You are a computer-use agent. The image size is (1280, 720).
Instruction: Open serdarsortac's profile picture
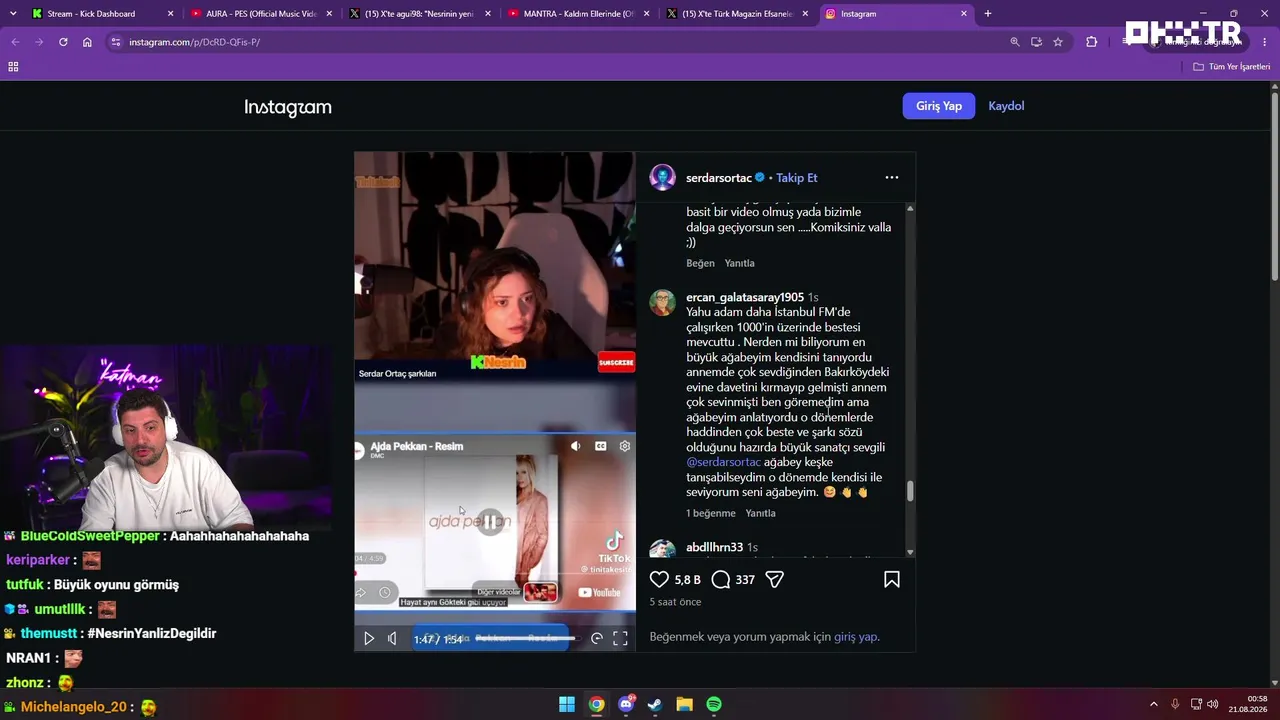point(662,177)
